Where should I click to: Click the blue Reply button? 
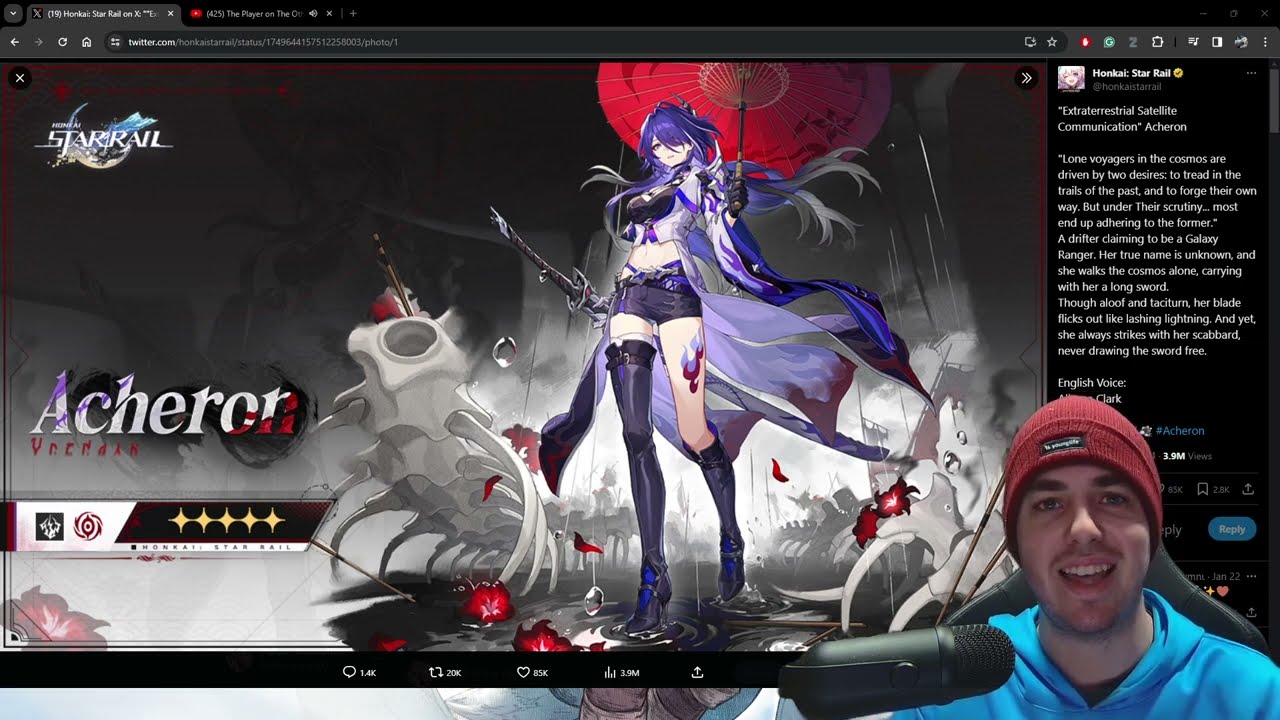click(x=1232, y=529)
